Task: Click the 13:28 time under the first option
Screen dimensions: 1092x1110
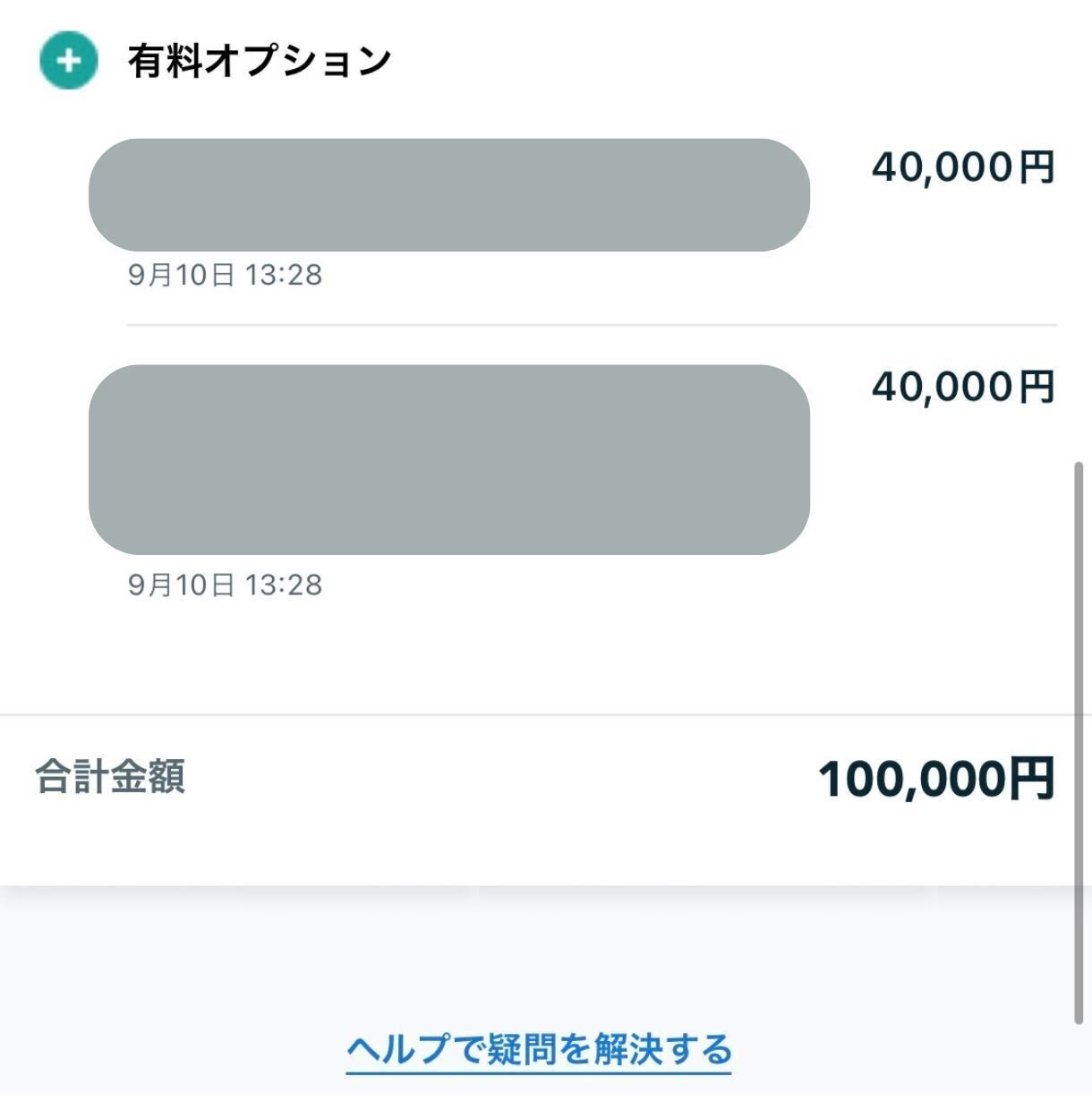Action: click(x=283, y=275)
